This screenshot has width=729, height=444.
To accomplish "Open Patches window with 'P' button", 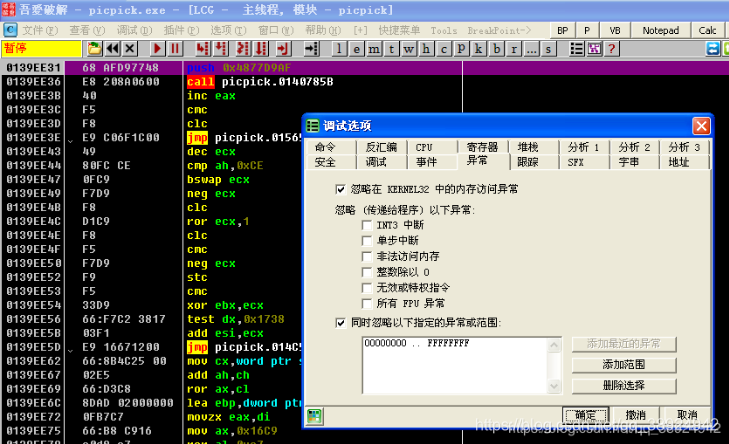I will point(461,49).
